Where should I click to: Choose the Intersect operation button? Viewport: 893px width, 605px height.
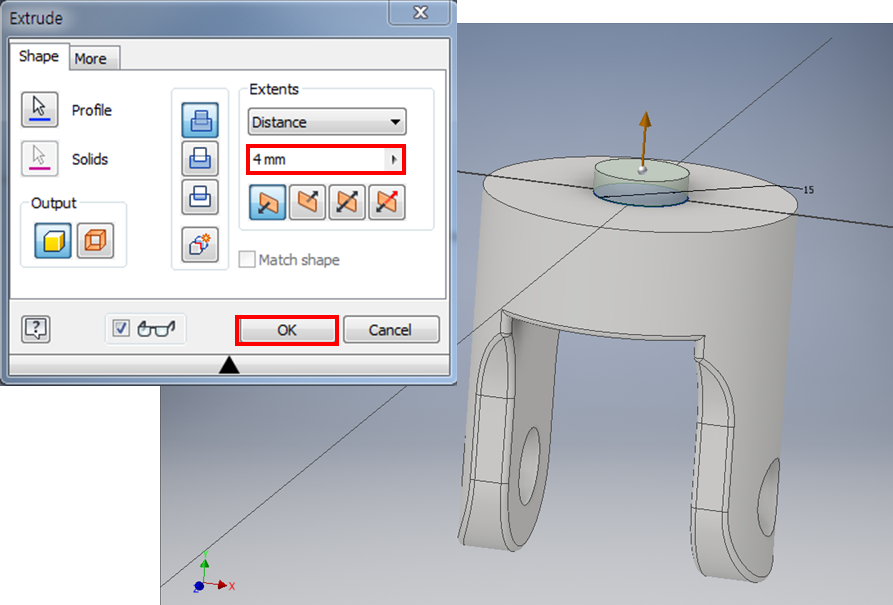pos(200,197)
